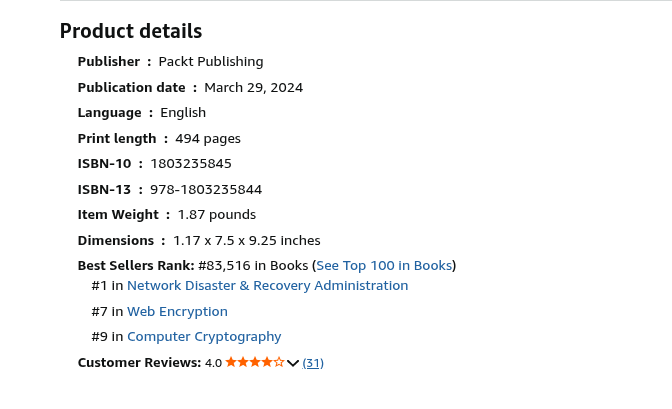Click the 1.87 pounds item weight
The width and height of the screenshot is (672, 409).
coord(217,214)
